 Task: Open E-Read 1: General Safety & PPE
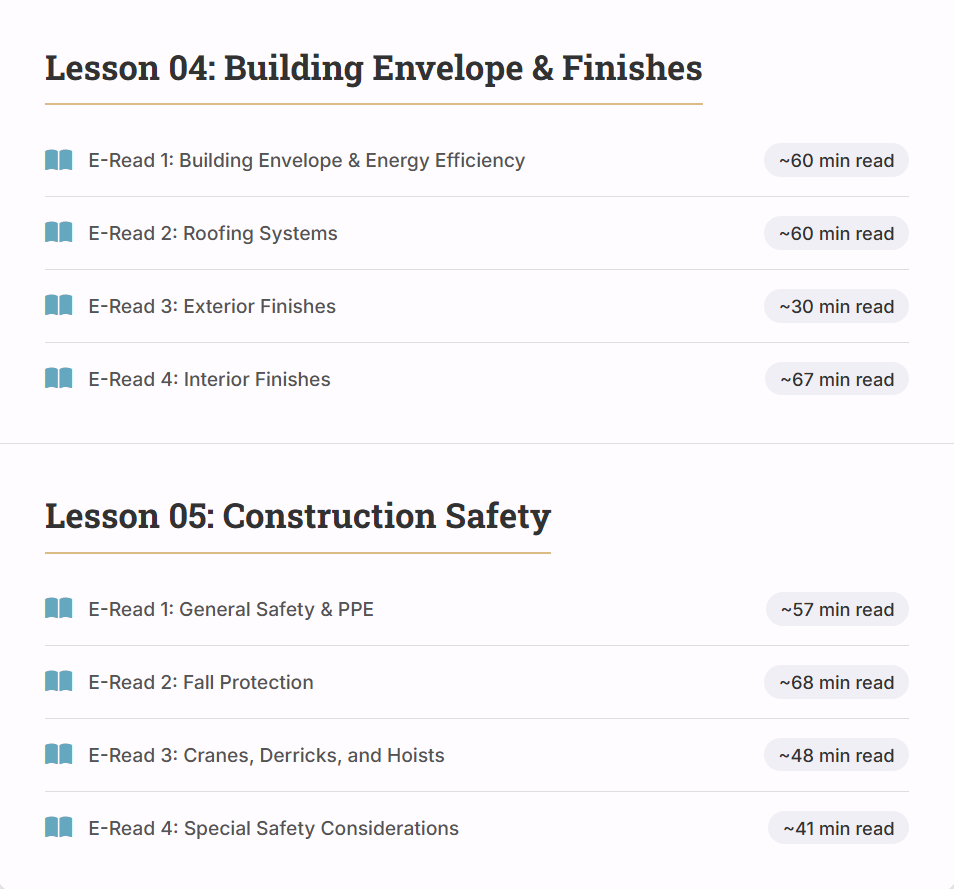point(231,609)
